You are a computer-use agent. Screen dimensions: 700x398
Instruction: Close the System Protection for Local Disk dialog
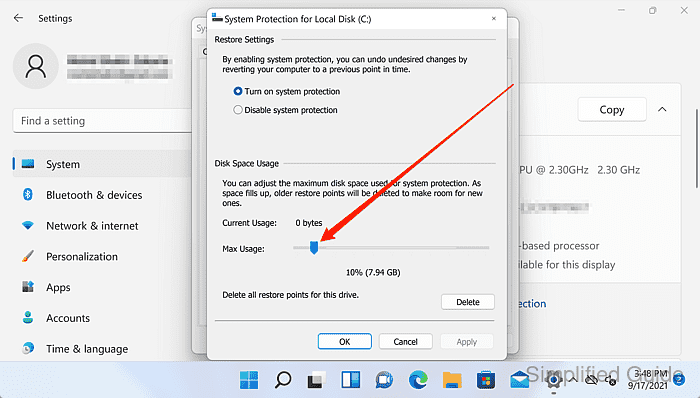coord(494,19)
